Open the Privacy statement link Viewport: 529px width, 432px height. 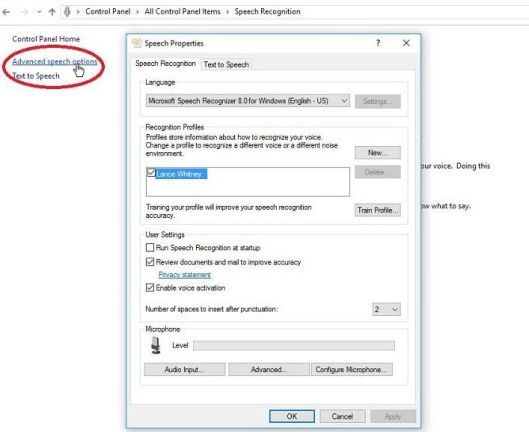(x=185, y=275)
